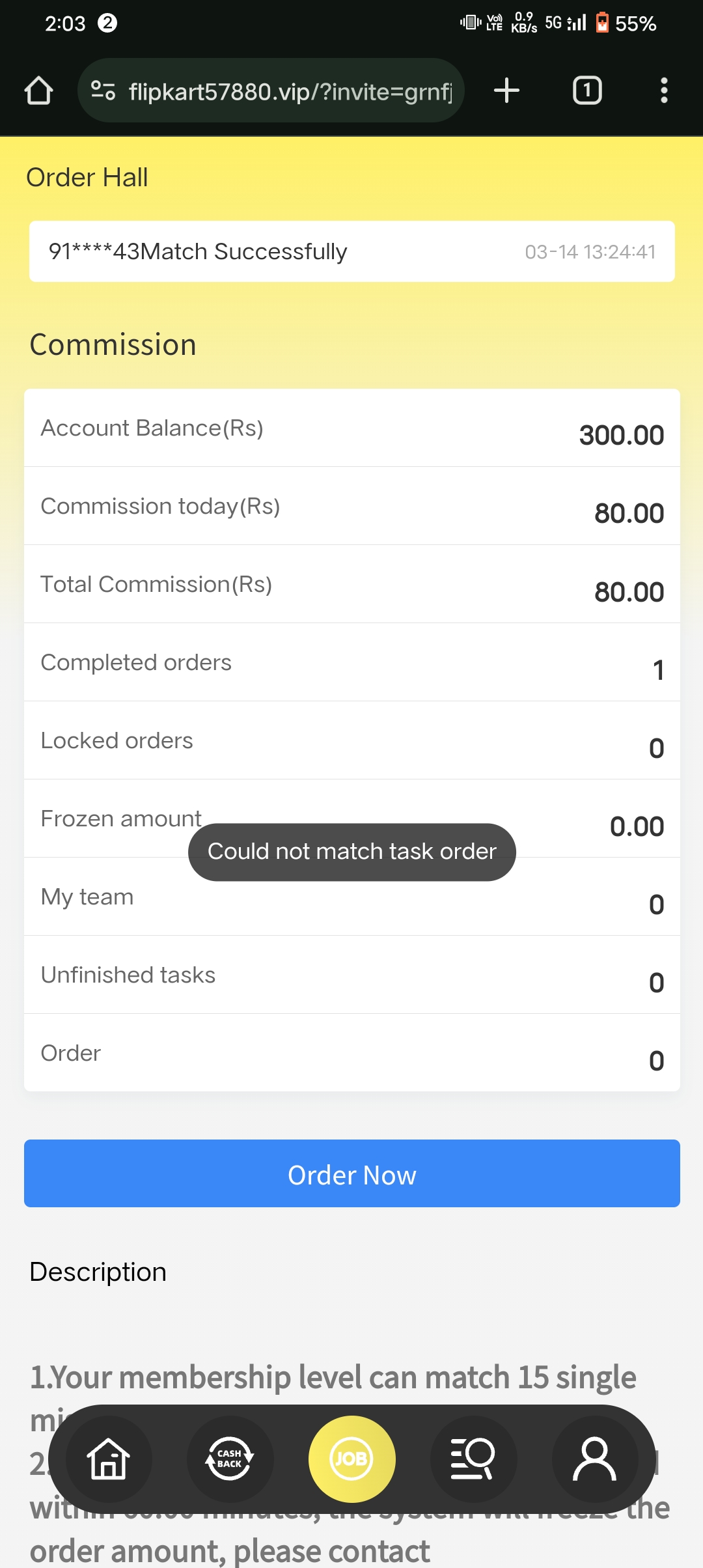Open a new browser tab
Screen dimensions: 703x1568
pos(506,91)
